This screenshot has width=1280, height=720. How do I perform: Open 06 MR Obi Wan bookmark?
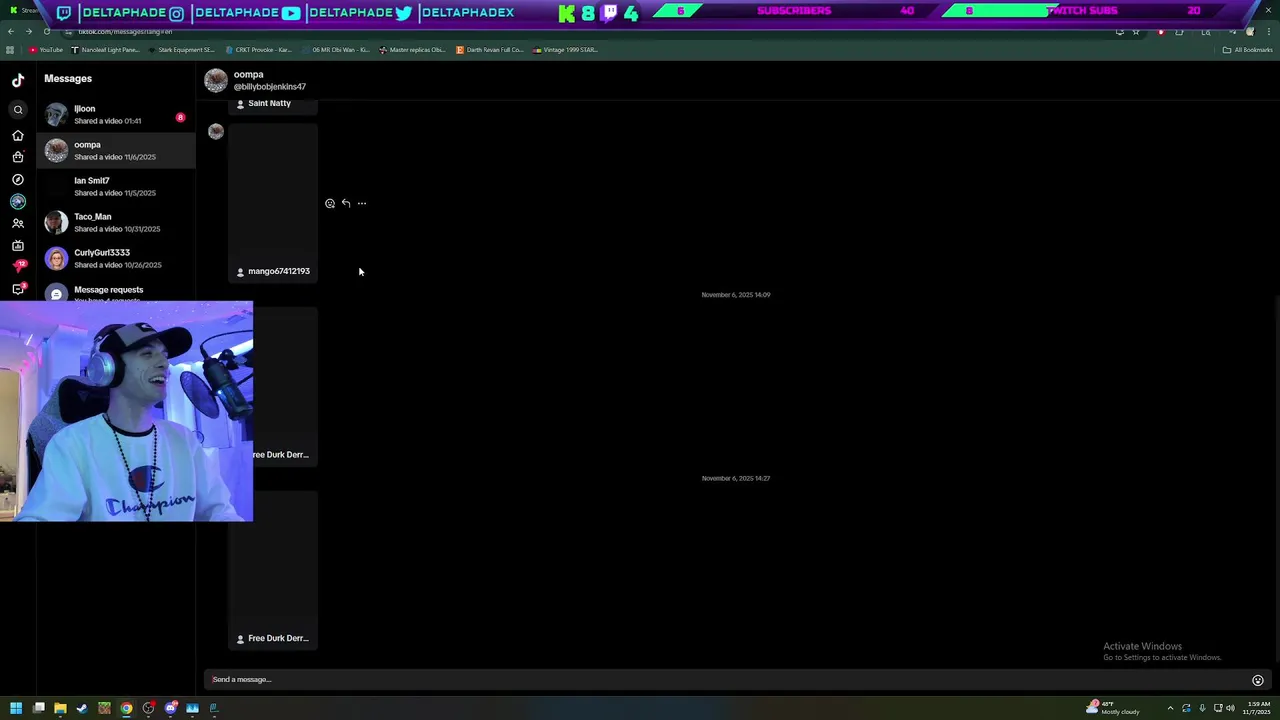coord(335,50)
